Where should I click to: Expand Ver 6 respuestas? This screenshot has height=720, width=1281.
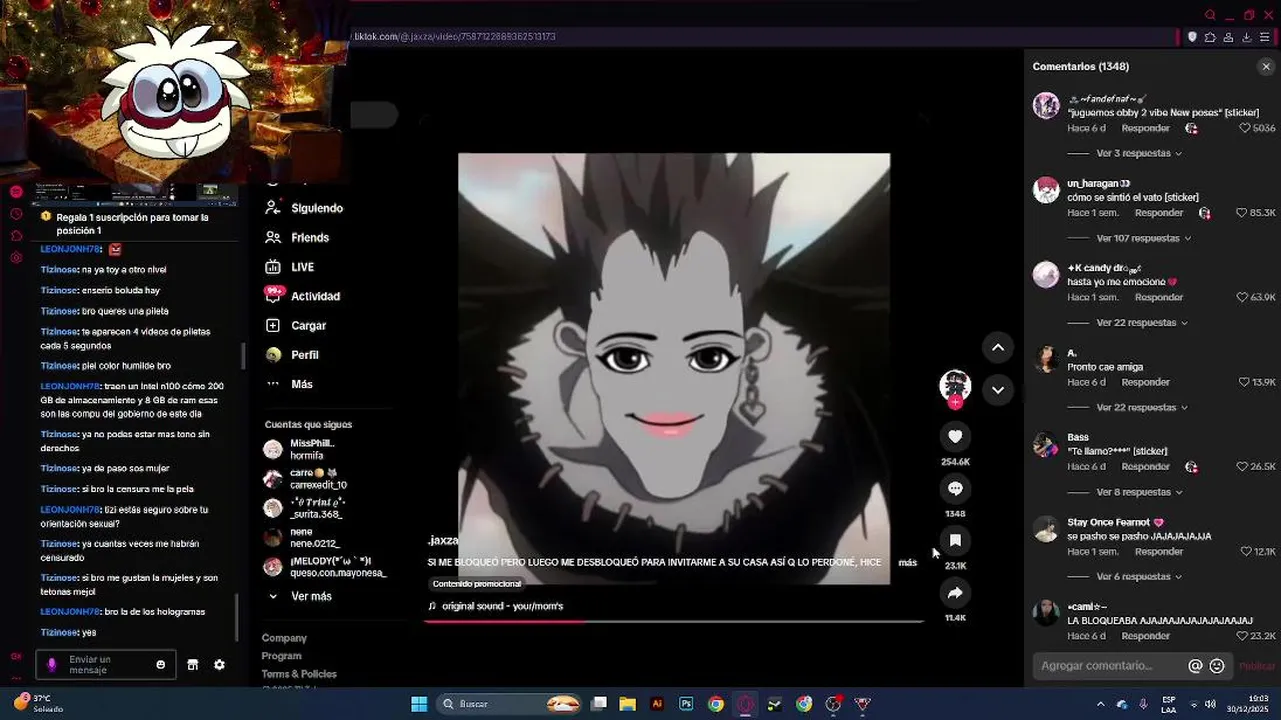pyautogui.click(x=1139, y=577)
